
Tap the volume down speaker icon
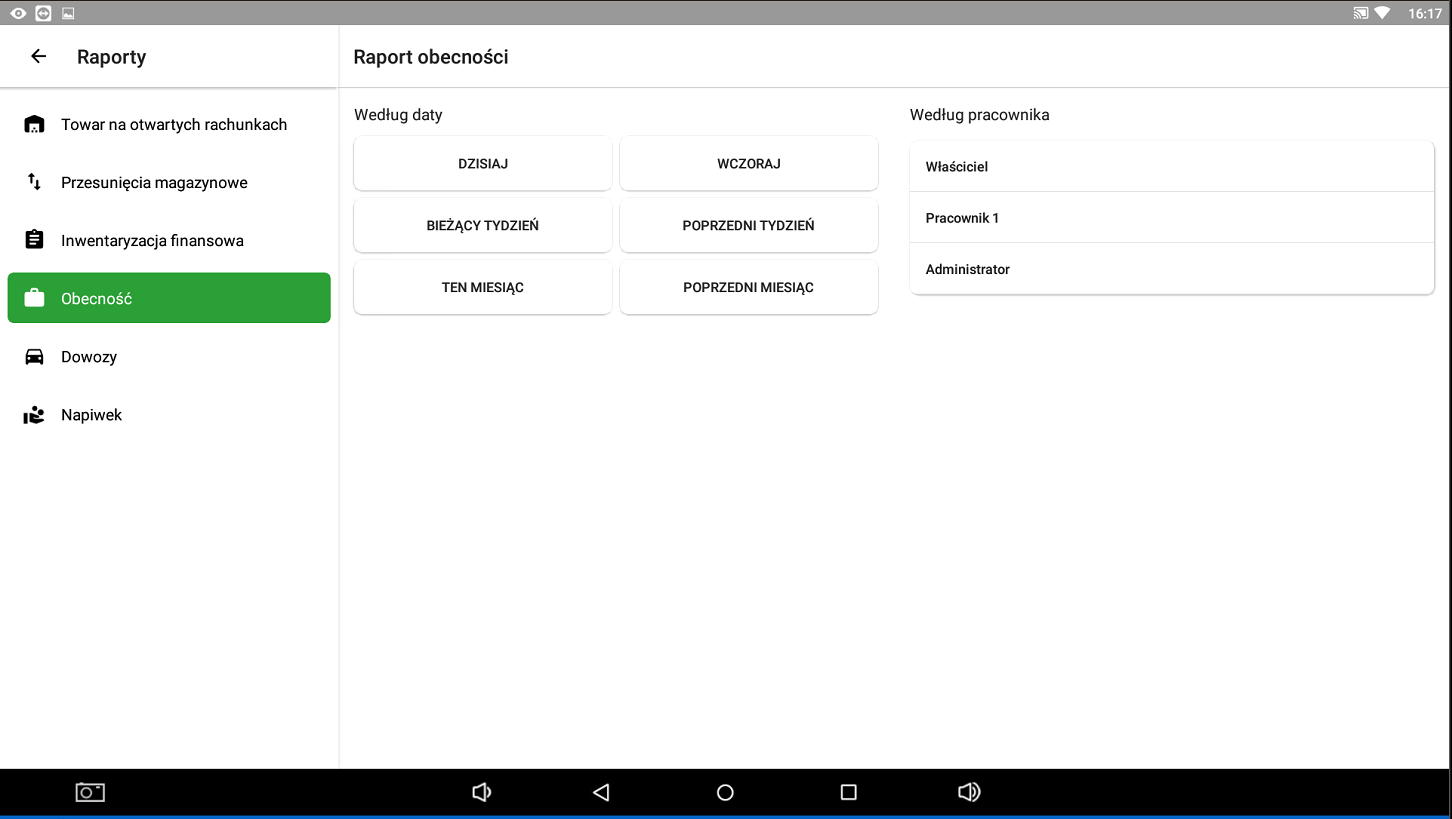coord(481,792)
